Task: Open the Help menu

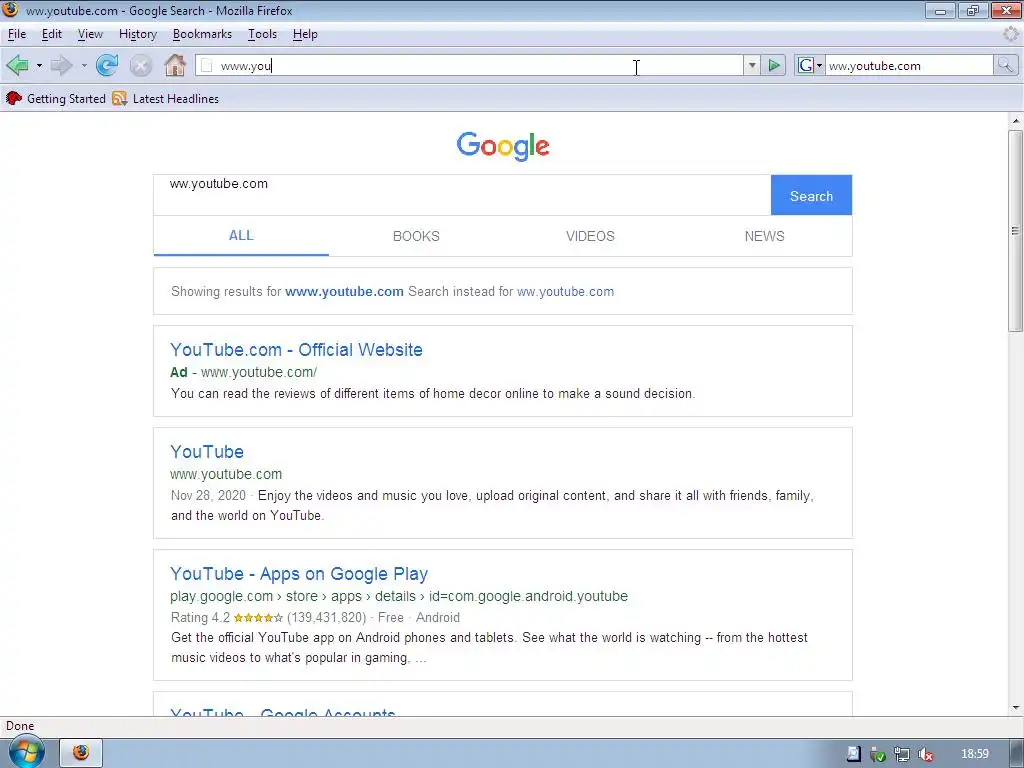Action: 305,34
